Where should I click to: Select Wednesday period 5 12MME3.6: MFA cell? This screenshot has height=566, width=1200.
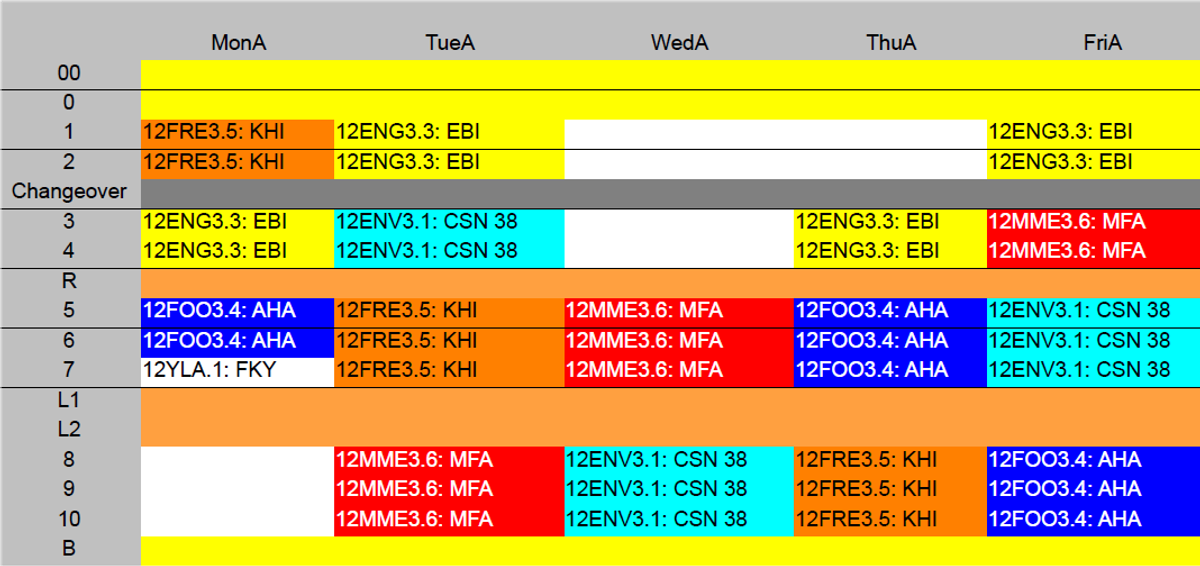pos(679,311)
